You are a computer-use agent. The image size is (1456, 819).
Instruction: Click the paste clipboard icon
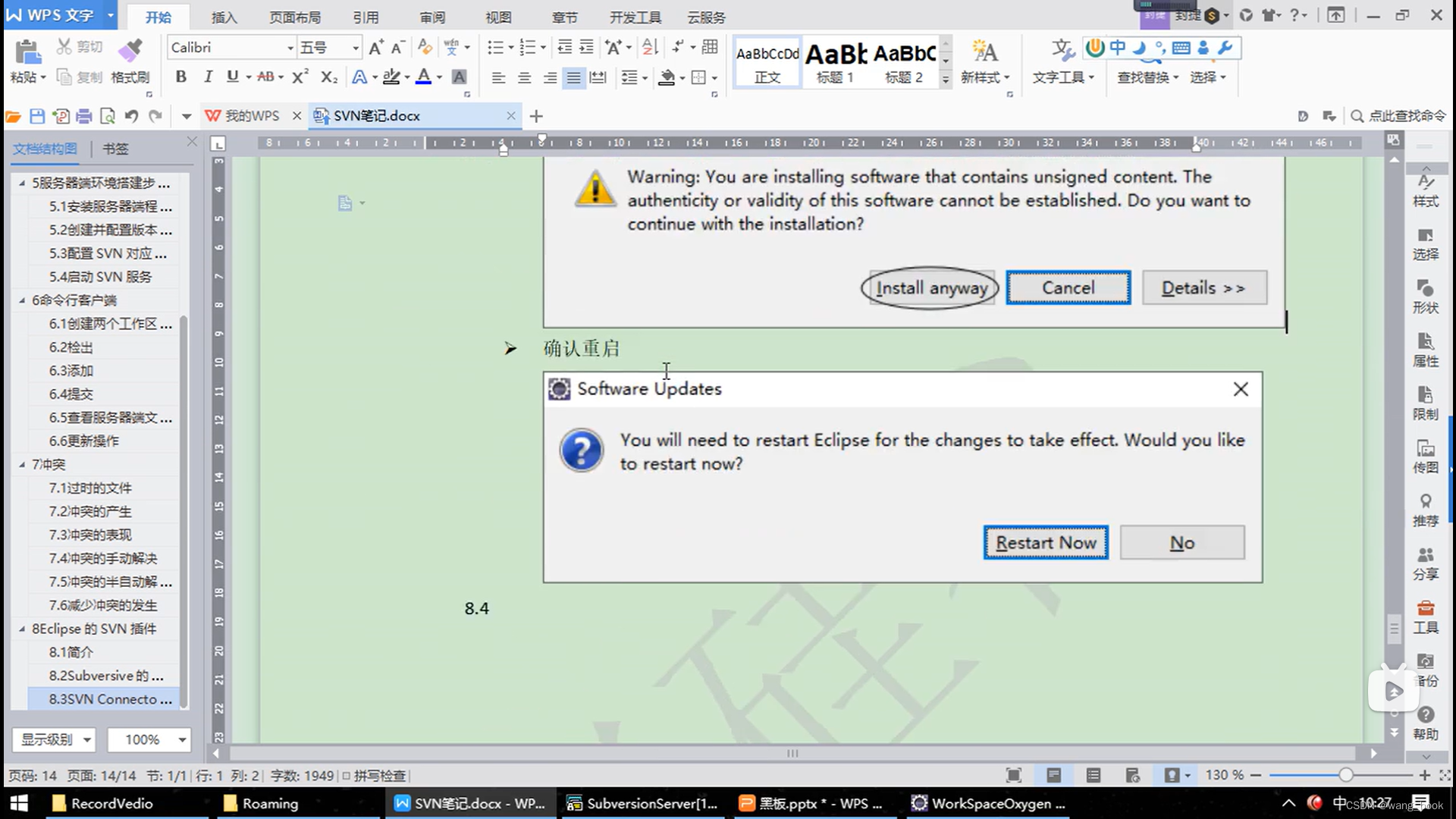pyautogui.click(x=28, y=51)
